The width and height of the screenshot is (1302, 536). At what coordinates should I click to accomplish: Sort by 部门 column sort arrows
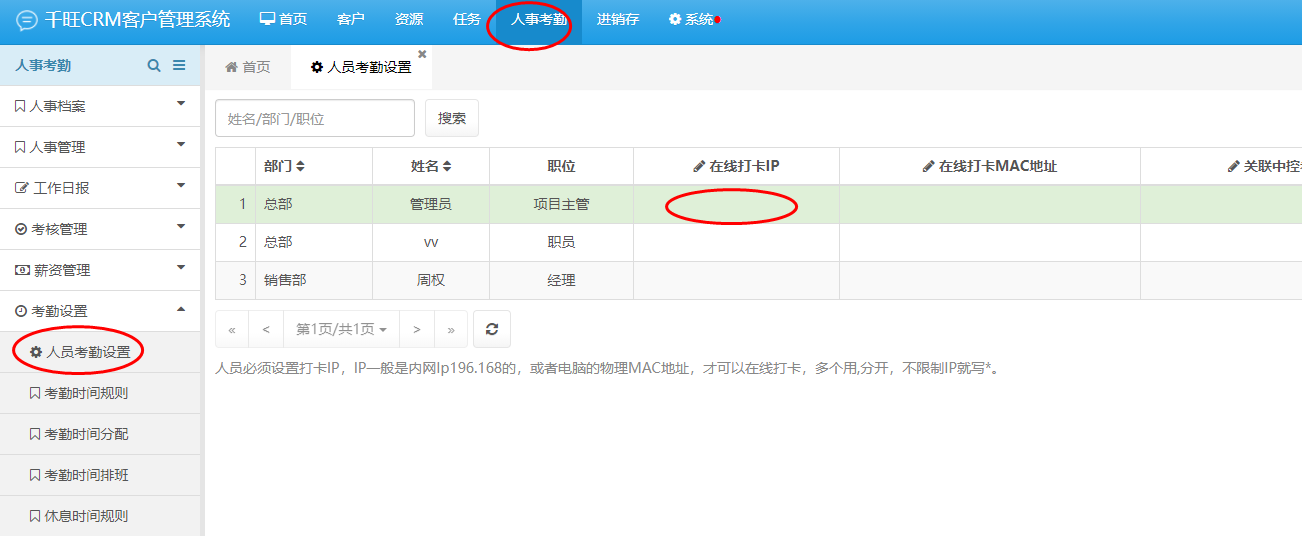(x=300, y=166)
